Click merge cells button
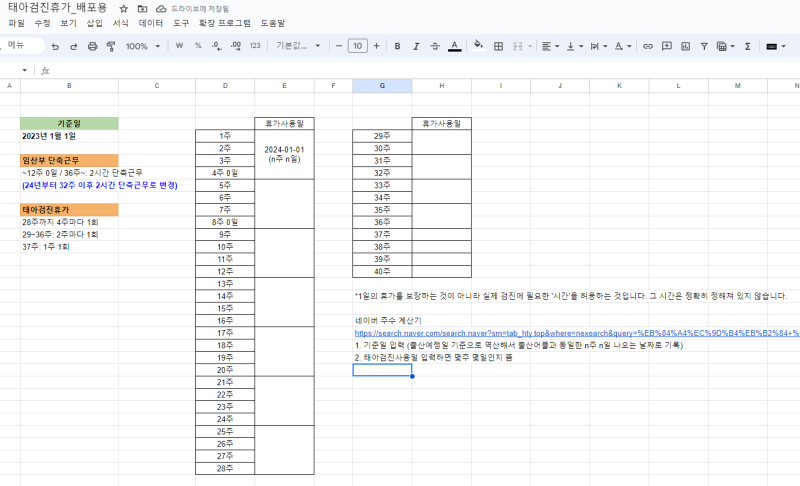Viewport: 800px width, 486px height. [x=518, y=46]
